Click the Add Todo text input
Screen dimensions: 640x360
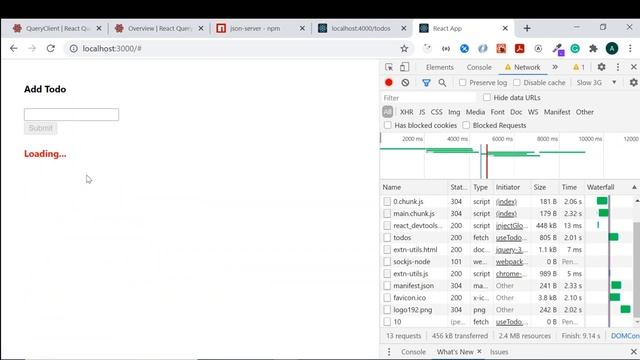point(71,114)
